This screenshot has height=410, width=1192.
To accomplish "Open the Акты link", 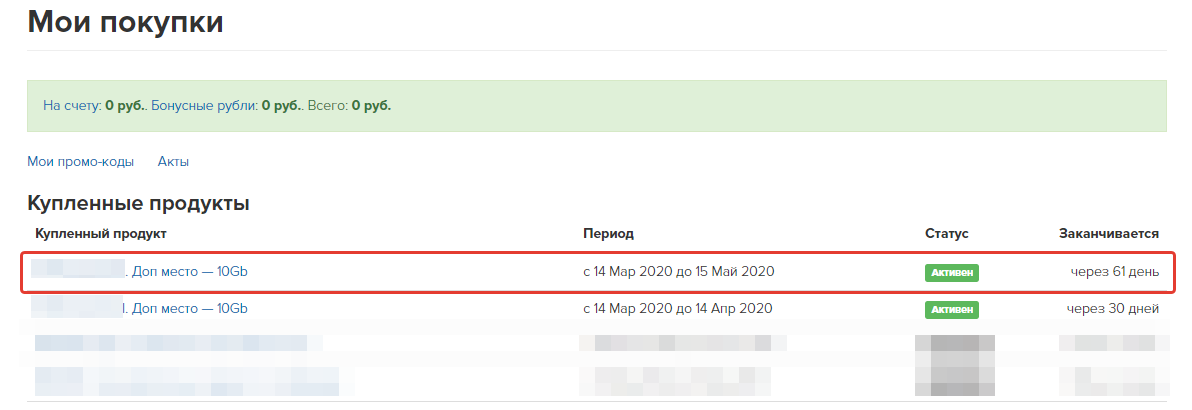I will pos(173,161).
